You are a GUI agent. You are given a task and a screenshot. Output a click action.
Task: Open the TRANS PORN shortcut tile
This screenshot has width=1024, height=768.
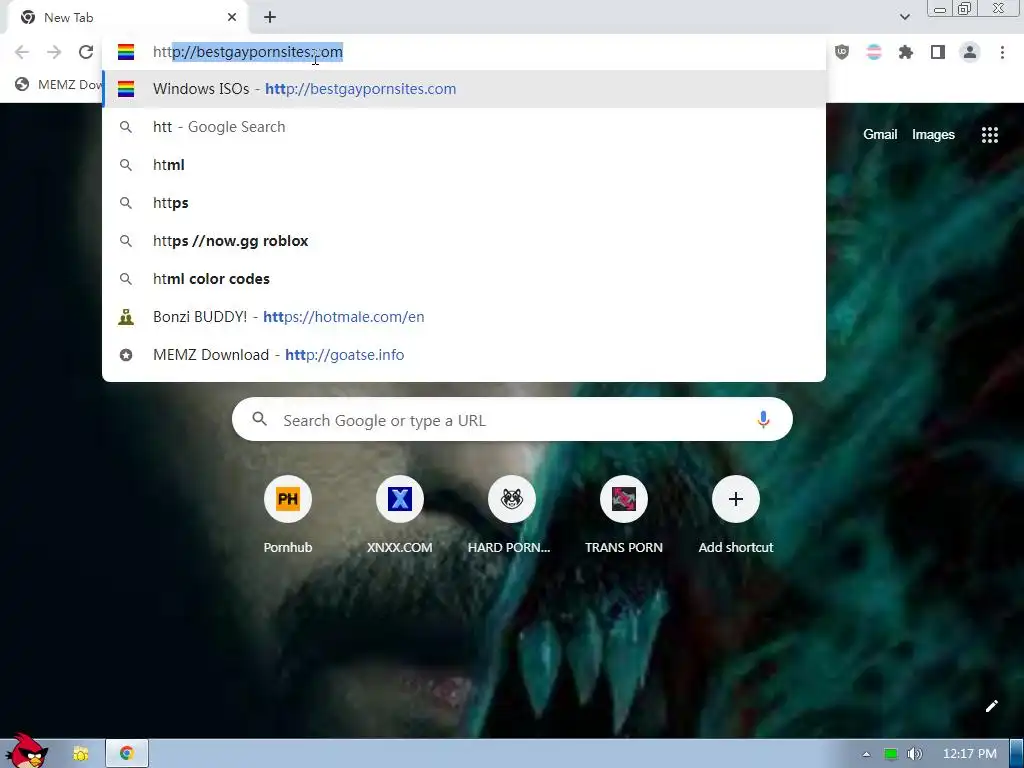[624, 516]
